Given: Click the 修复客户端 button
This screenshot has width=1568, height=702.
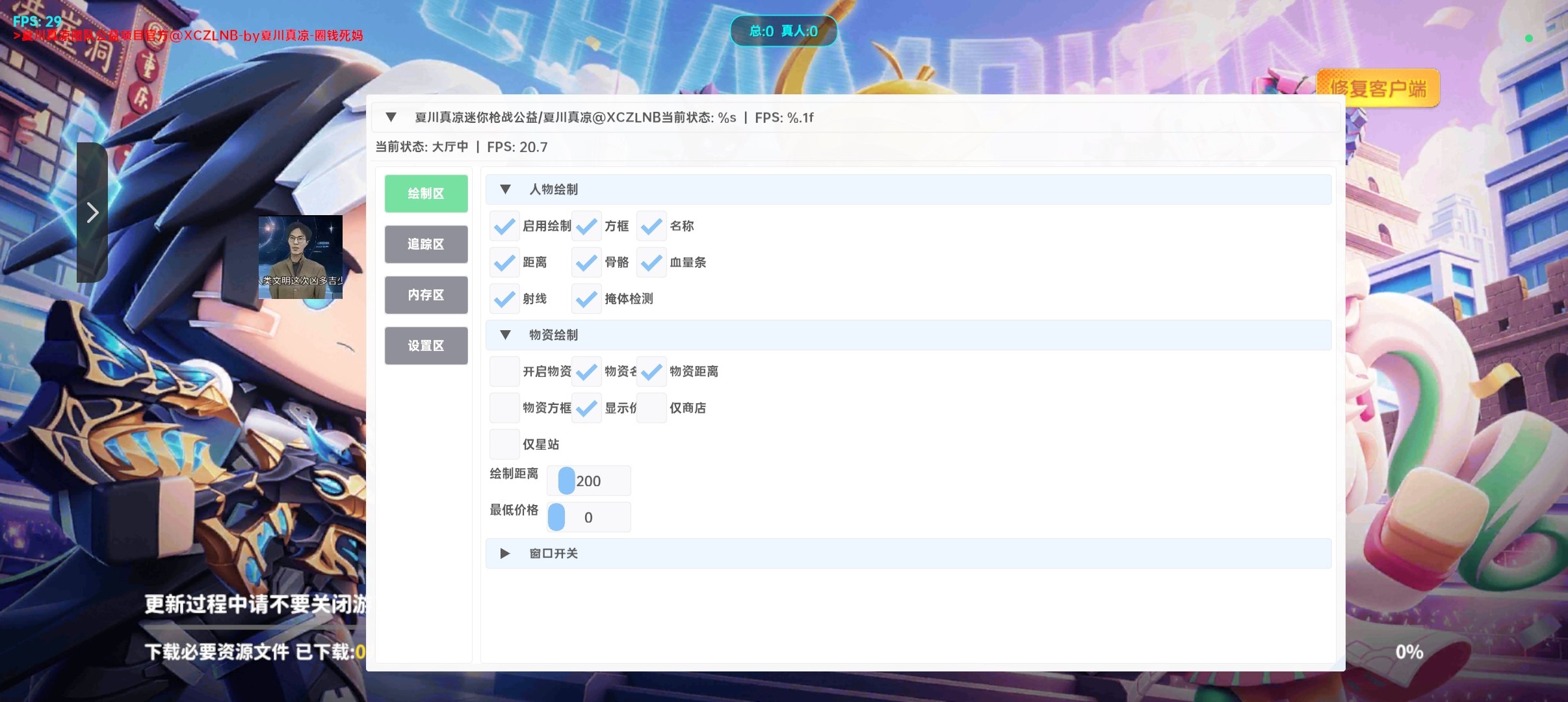Looking at the screenshot, I should click(1378, 88).
